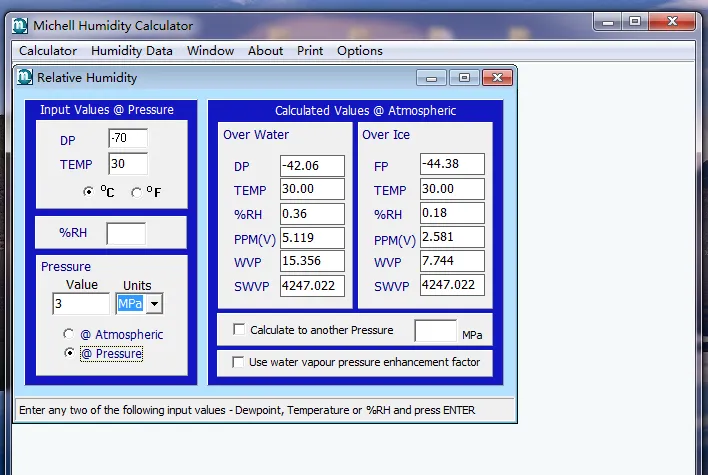Screen dimensions: 708x475
Task: Click the Calculated Values @ Atmospheric header
Action: (x=366, y=111)
